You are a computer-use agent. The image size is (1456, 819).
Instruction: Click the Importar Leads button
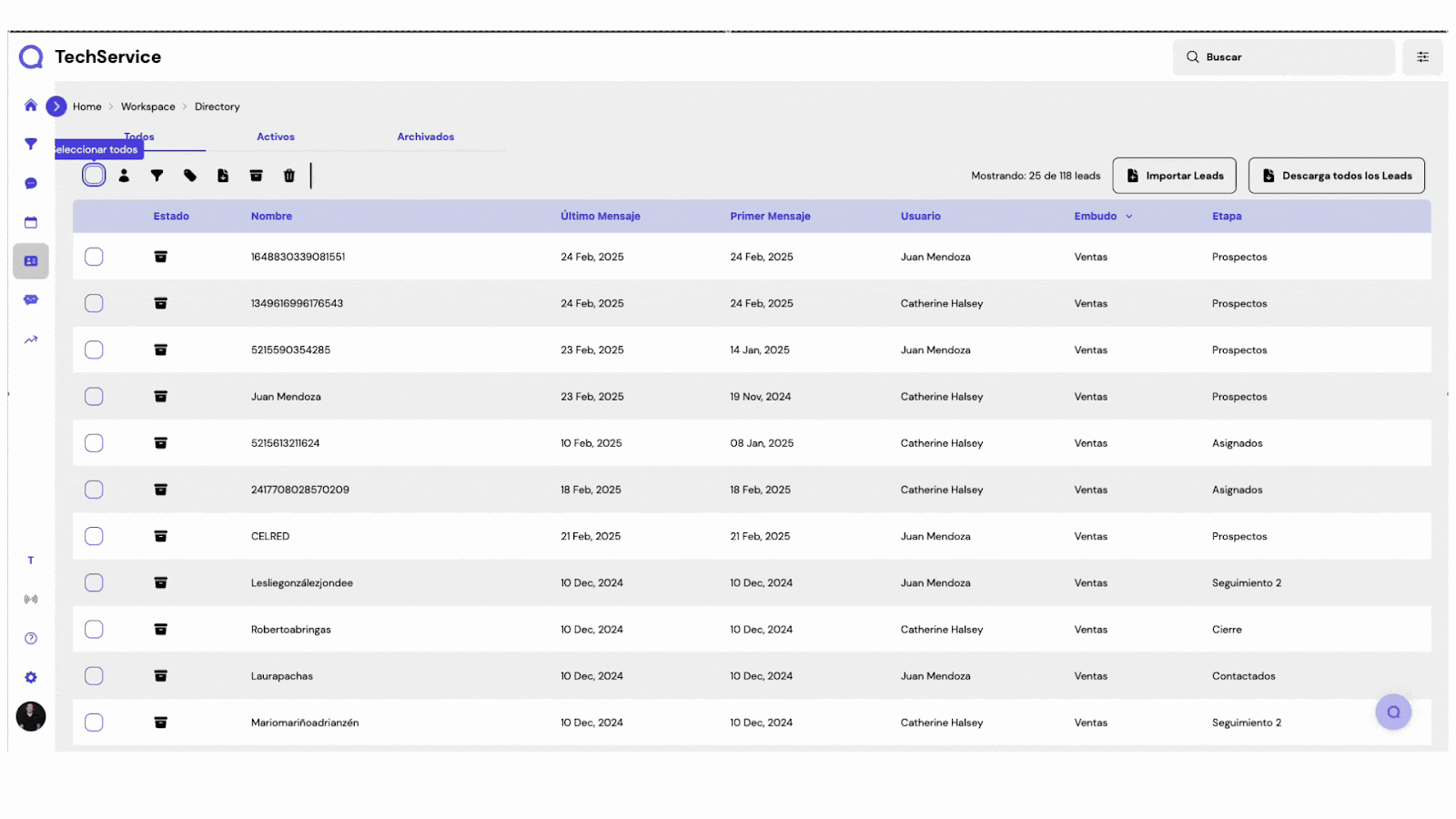tap(1174, 176)
